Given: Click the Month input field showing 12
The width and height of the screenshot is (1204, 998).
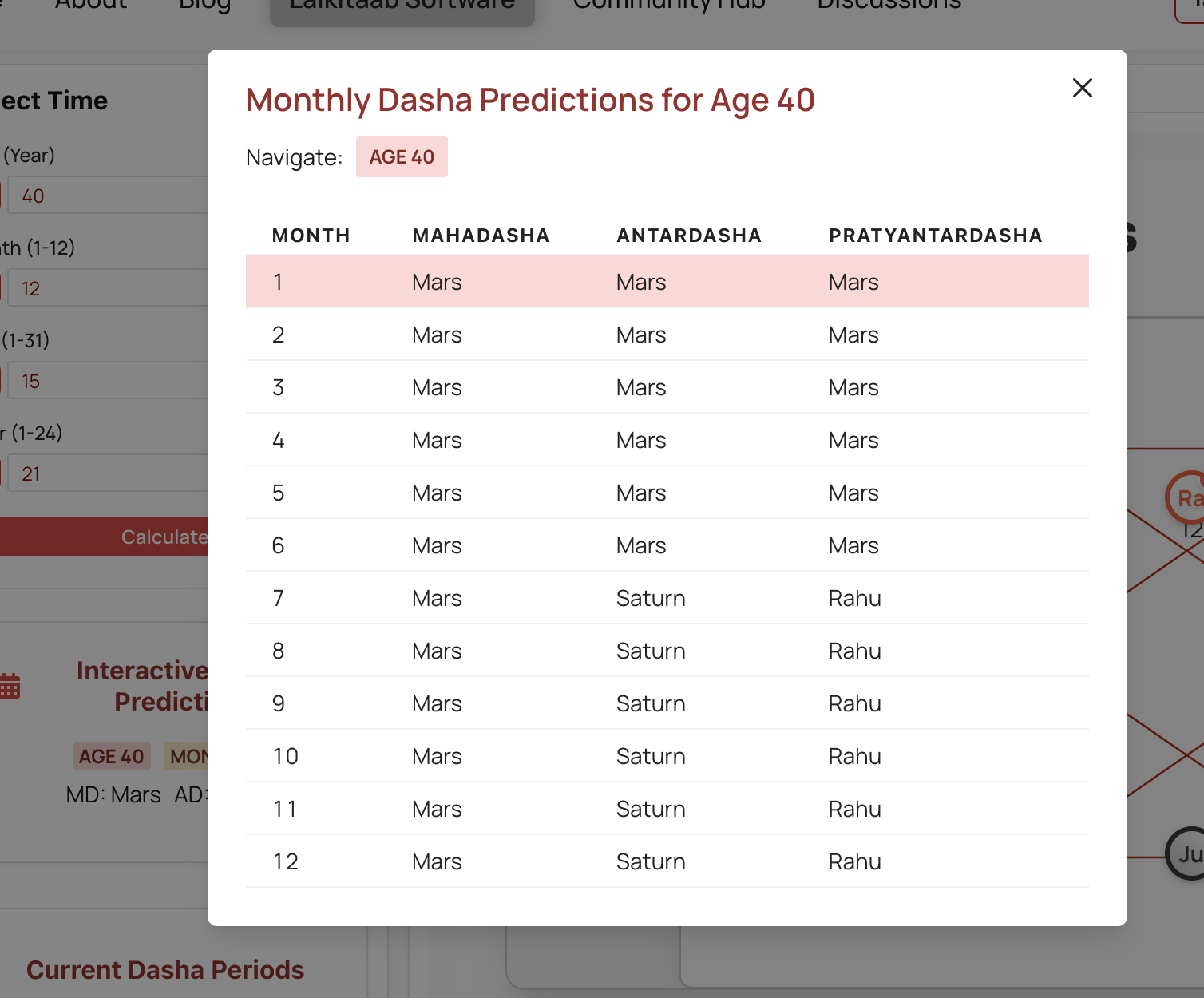Looking at the screenshot, I should [x=108, y=288].
